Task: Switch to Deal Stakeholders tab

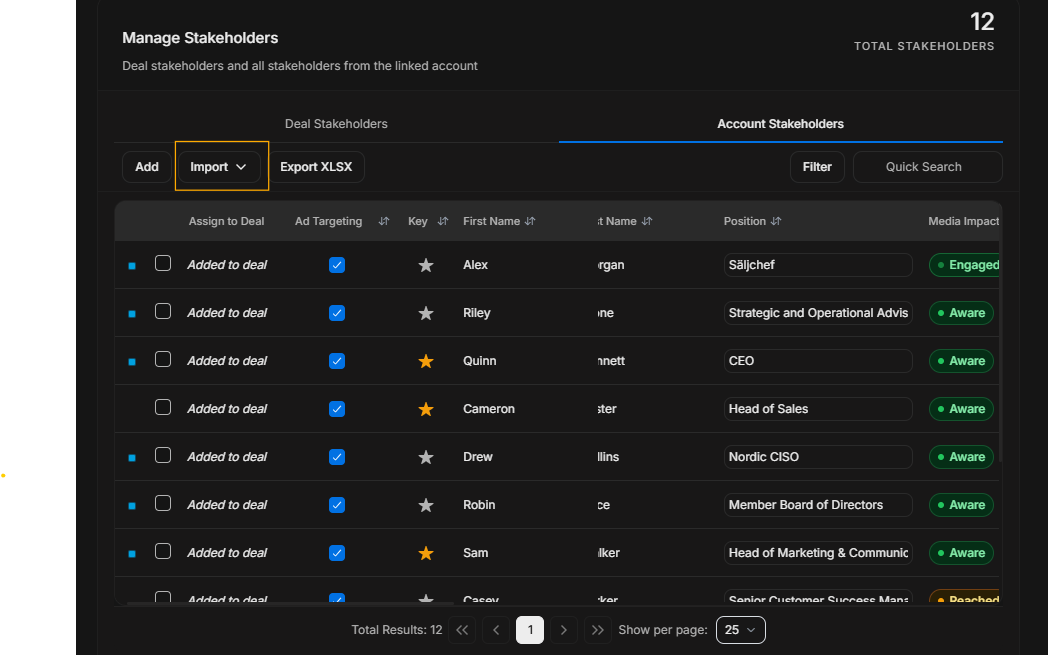Action: point(336,124)
